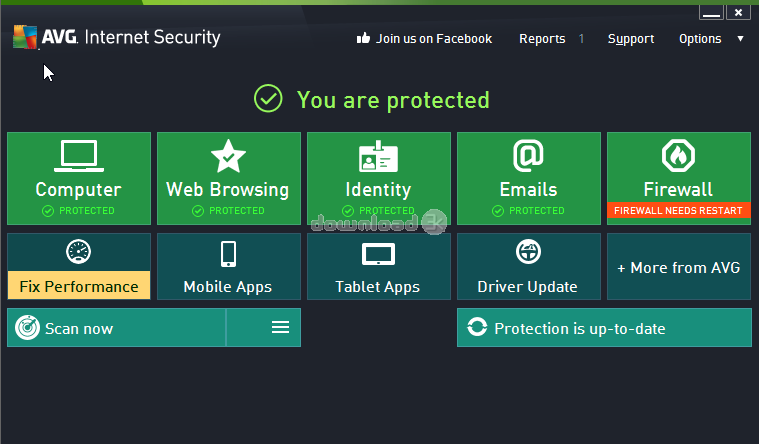Open scan options hamburger menu
The width and height of the screenshot is (759, 444).
pos(280,327)
